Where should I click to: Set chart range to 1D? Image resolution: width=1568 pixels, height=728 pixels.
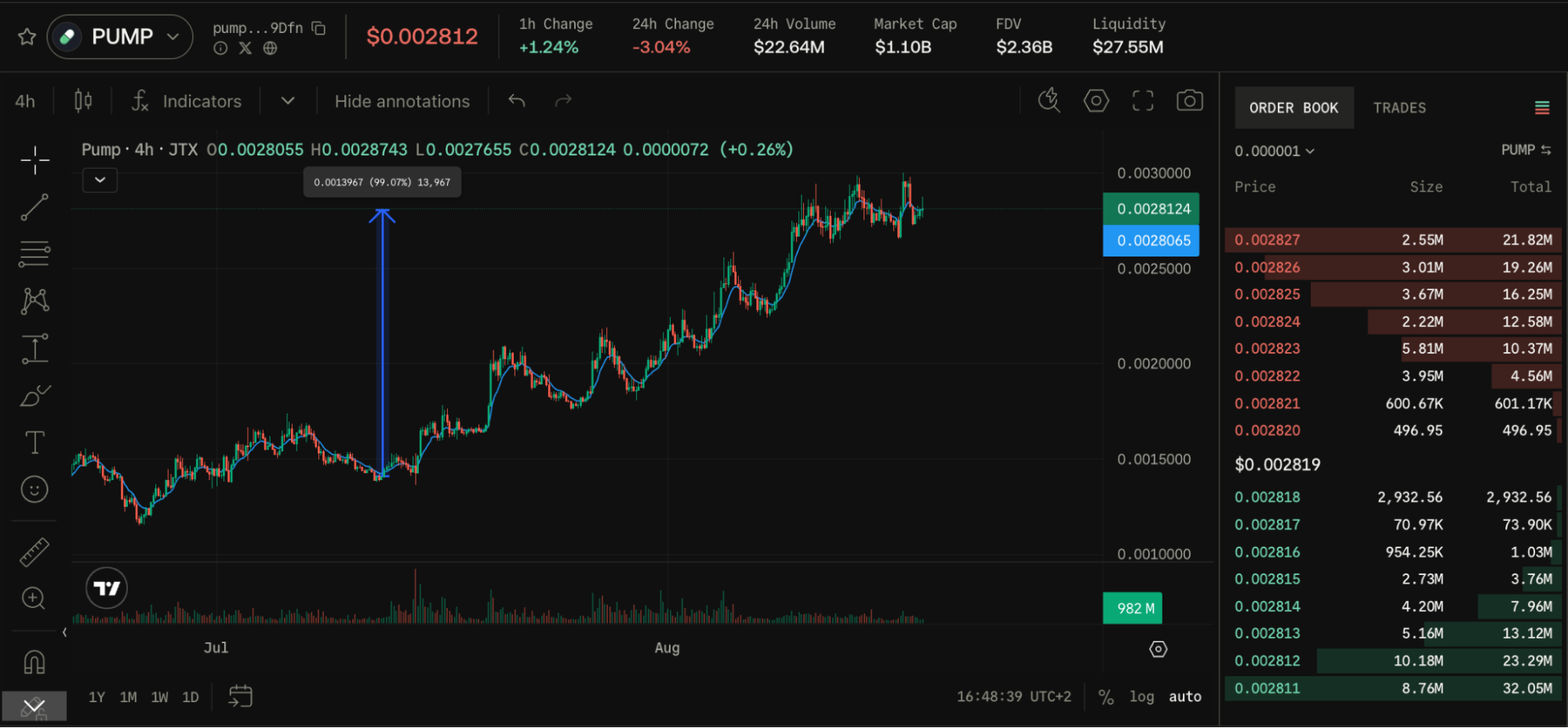pos(191,697)
